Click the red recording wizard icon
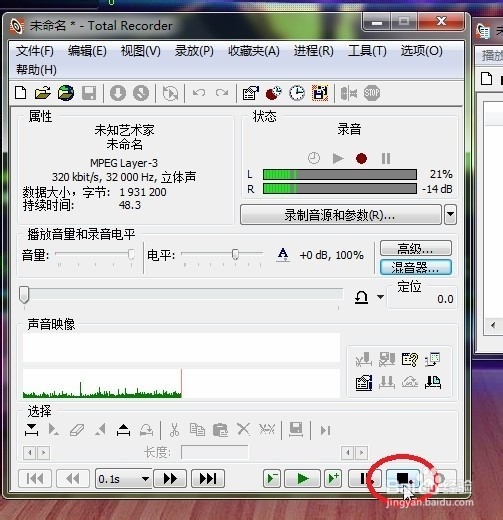Image resolution: width=503 pixels, height=520 pixels. click(273, 93)
